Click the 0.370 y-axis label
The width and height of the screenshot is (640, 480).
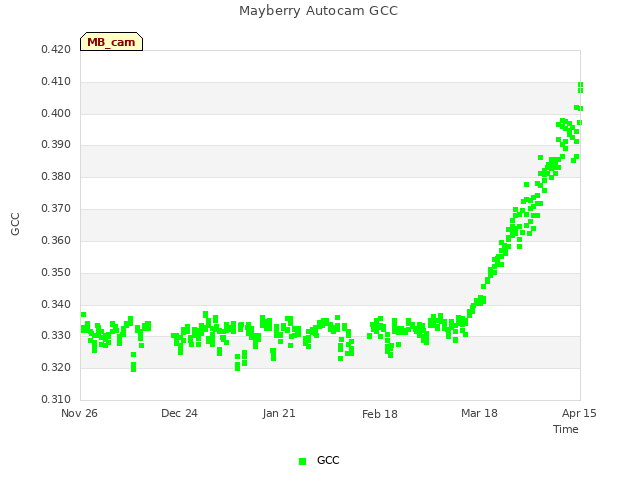click(56, 209)
